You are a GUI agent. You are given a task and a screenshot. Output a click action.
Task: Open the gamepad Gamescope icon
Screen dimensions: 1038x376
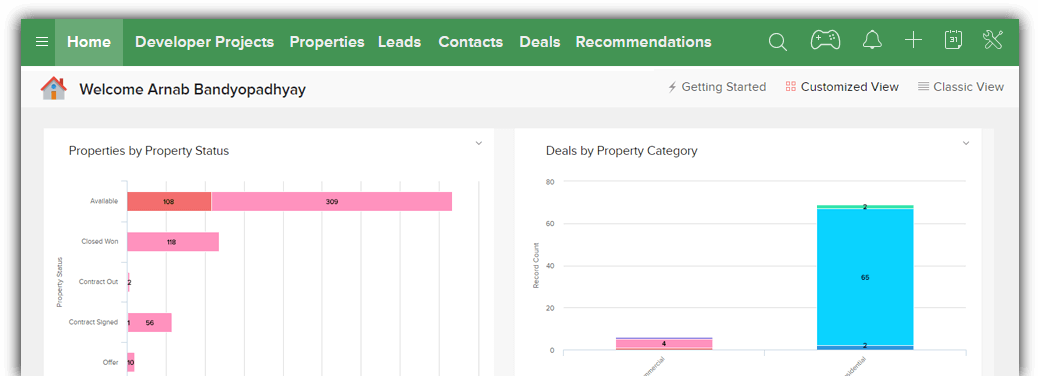pos(826,40)
